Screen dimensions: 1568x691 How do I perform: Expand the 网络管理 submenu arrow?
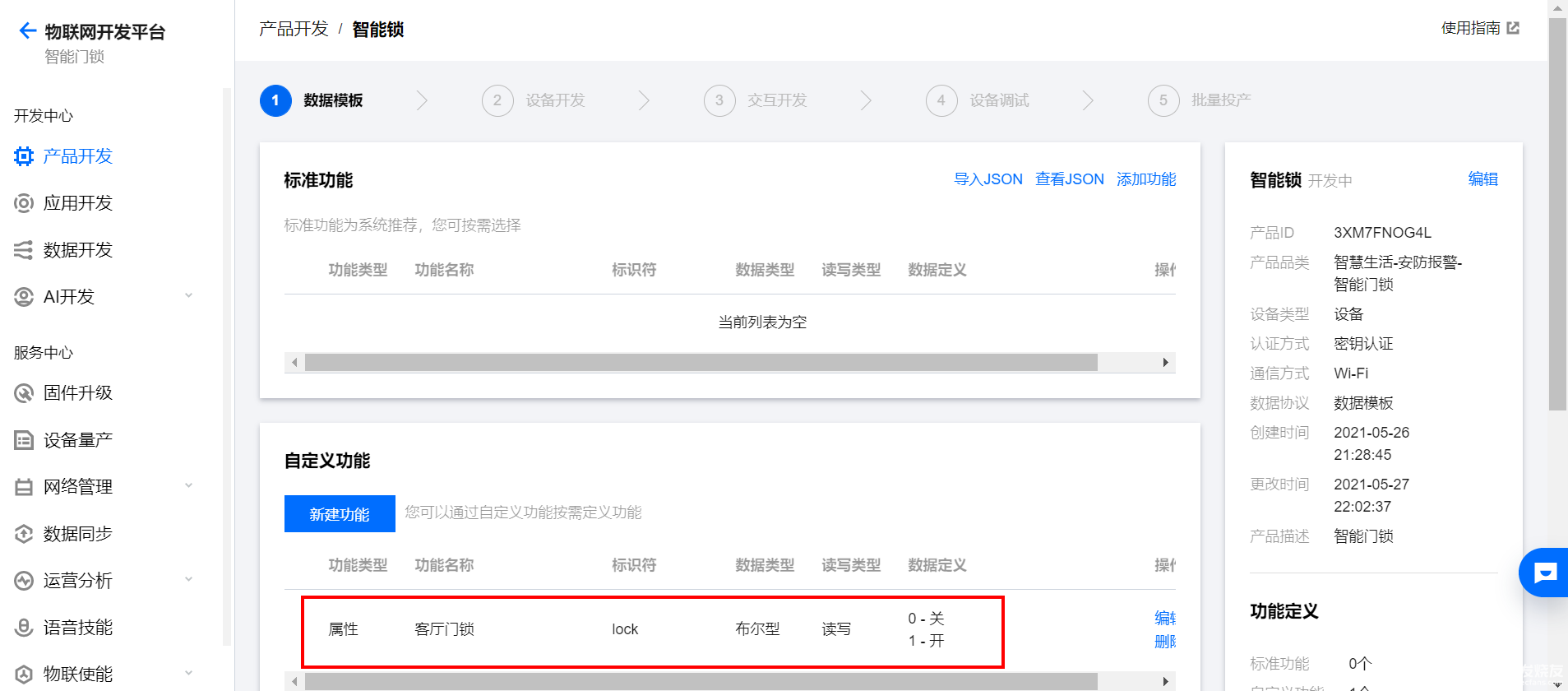(189, 486)
